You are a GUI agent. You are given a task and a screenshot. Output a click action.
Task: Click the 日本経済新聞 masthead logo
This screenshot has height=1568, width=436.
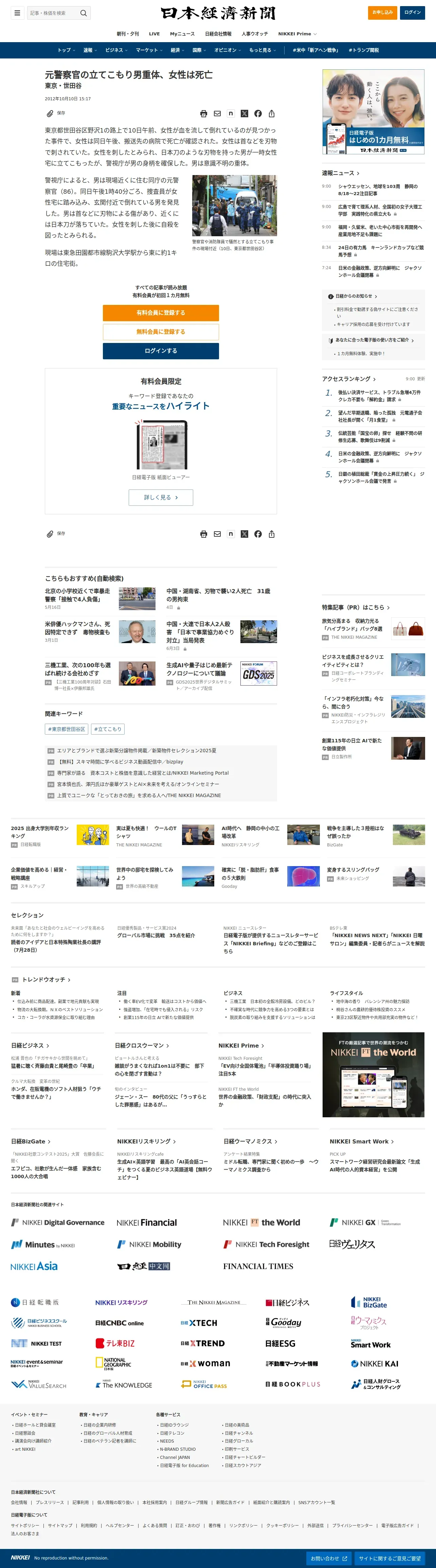coord(218,13)
